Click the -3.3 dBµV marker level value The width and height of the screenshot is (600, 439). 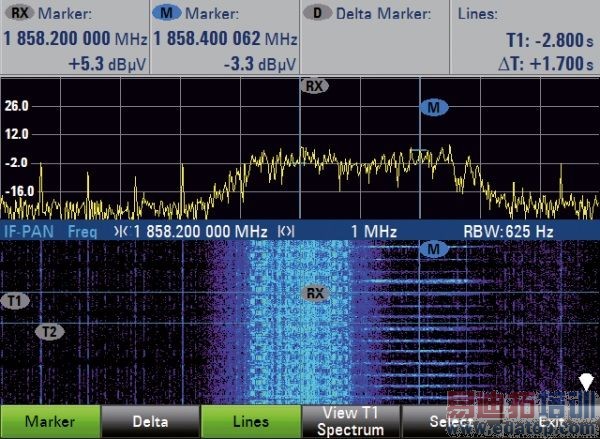[x=260, y=64]
